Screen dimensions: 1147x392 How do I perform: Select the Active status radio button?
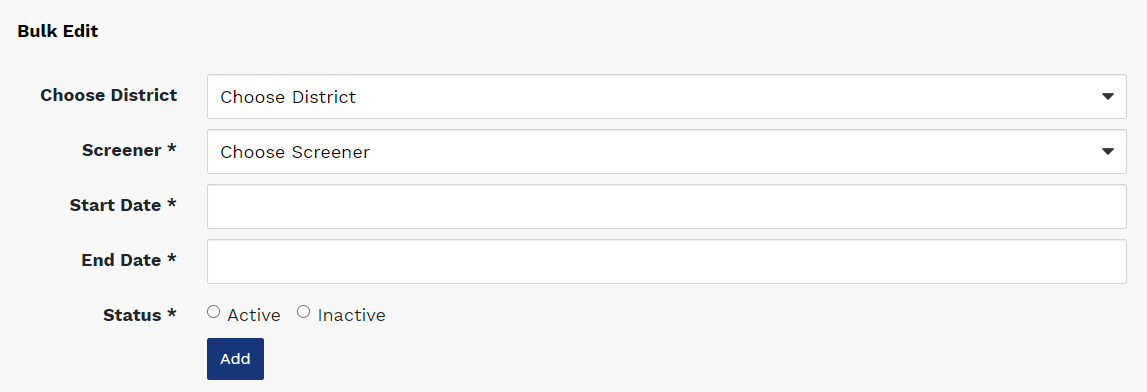213,312
